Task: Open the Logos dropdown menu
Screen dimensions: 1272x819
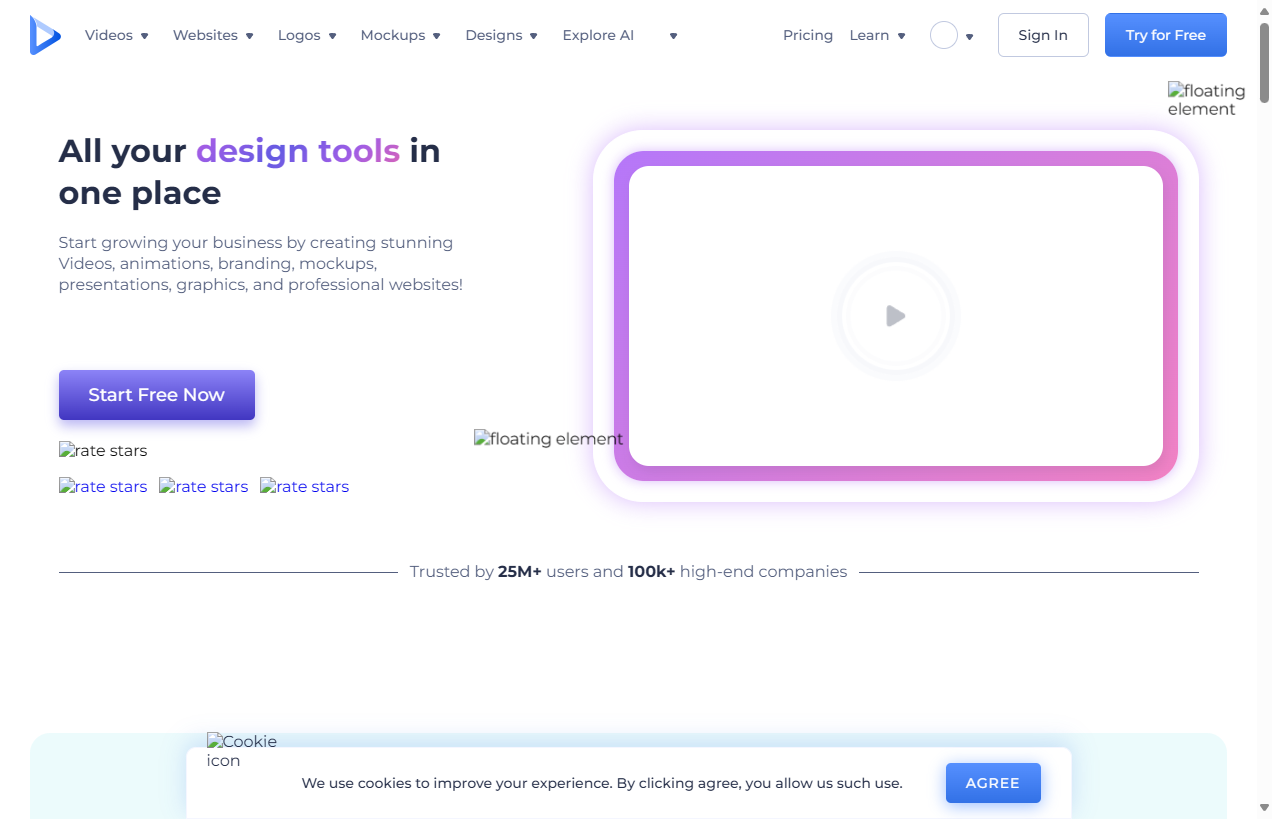Action: tap(307, 35)
